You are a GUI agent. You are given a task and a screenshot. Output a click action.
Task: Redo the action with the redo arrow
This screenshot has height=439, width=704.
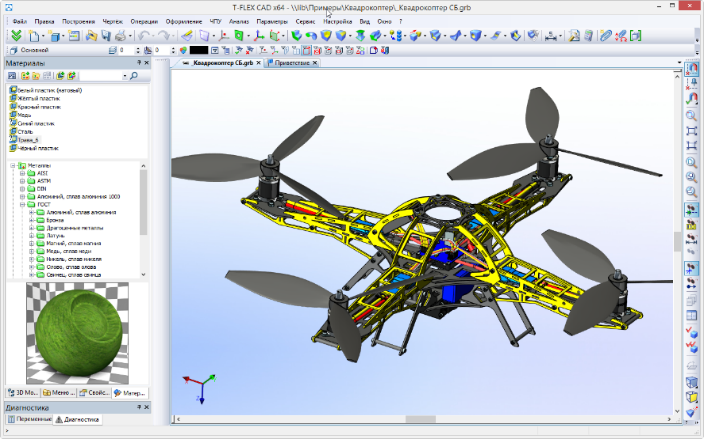(164, 35)
